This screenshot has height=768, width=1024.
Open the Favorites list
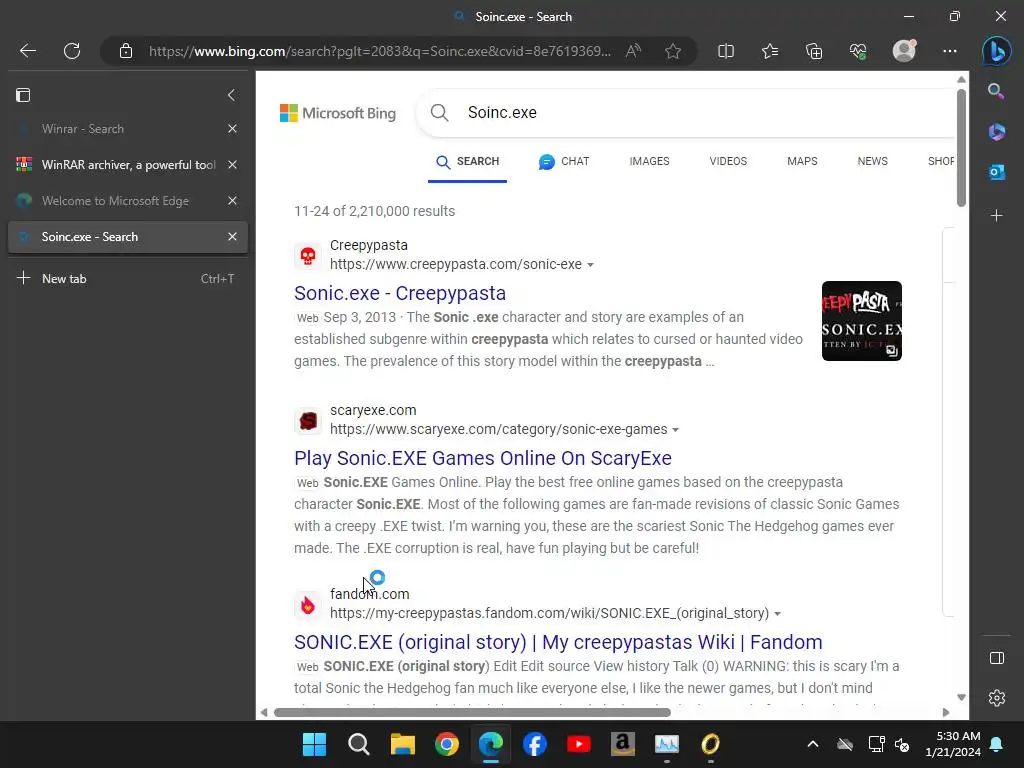coord(770,51)
